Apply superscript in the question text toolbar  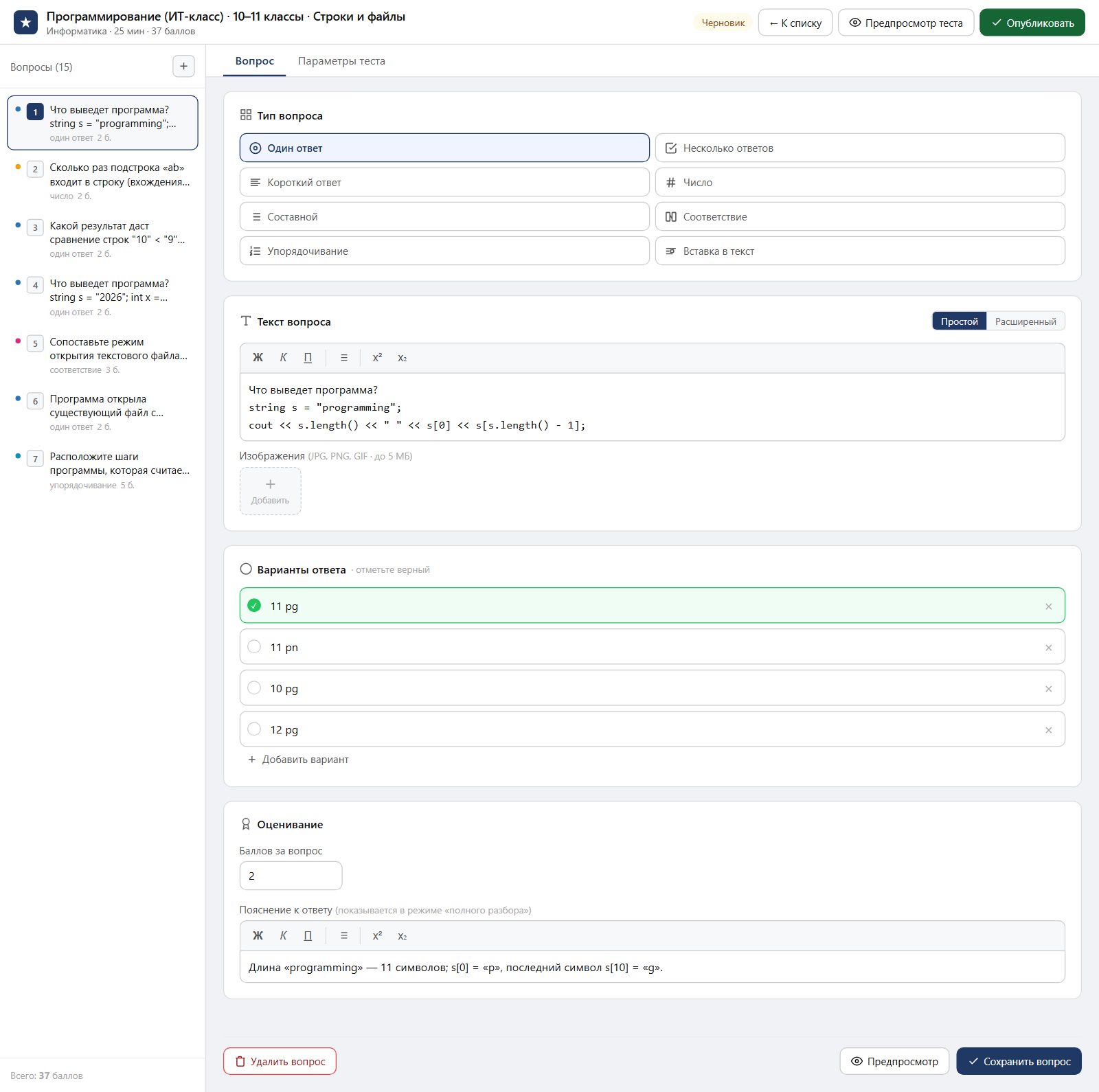377,358
